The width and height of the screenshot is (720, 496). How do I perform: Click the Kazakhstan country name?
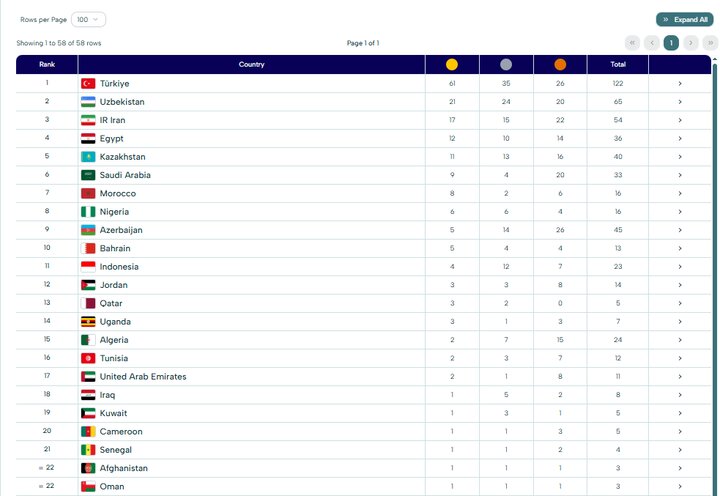click(123, 157)
